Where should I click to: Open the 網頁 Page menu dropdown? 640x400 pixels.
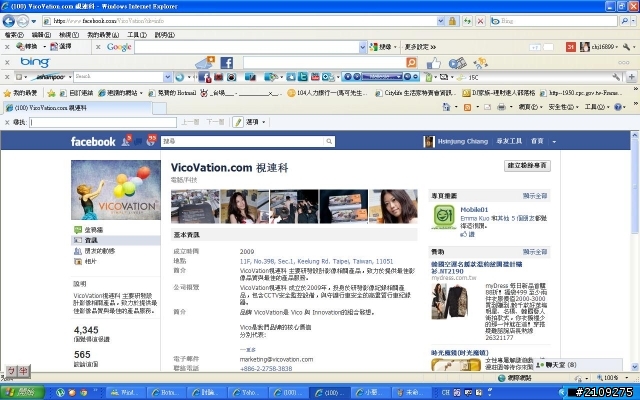point(530,107)
